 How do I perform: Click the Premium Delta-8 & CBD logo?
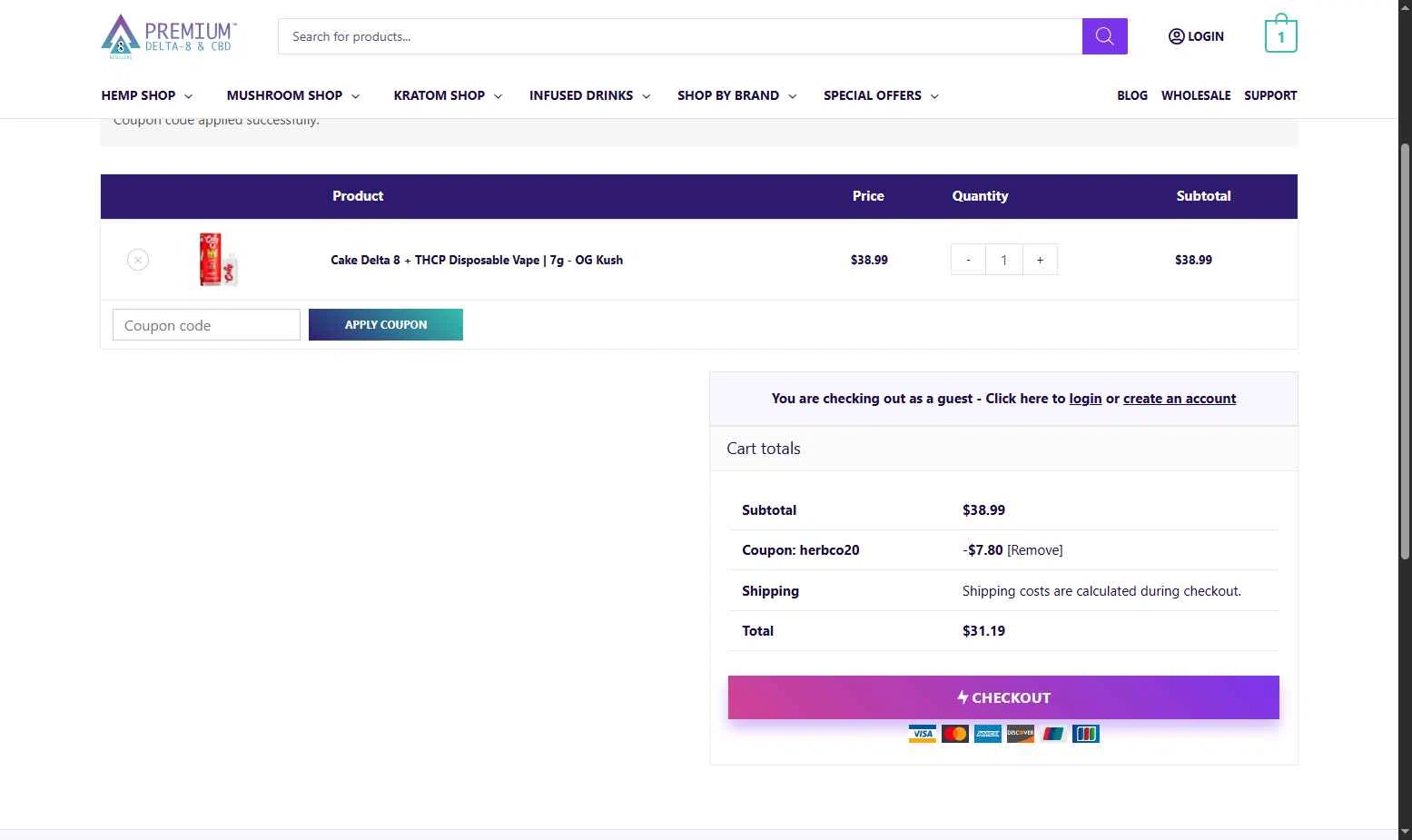click(169, 36)
